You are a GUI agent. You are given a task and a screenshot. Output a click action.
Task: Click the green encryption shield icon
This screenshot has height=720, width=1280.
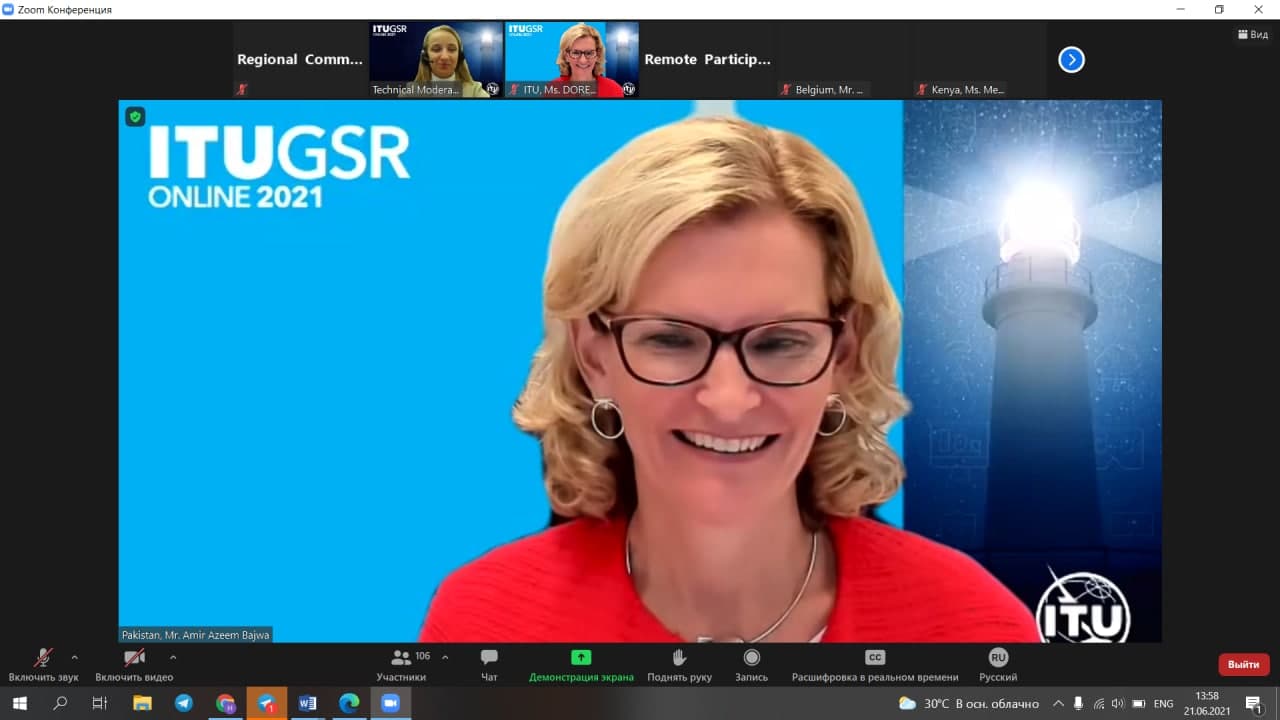click(x=135, y=117)
